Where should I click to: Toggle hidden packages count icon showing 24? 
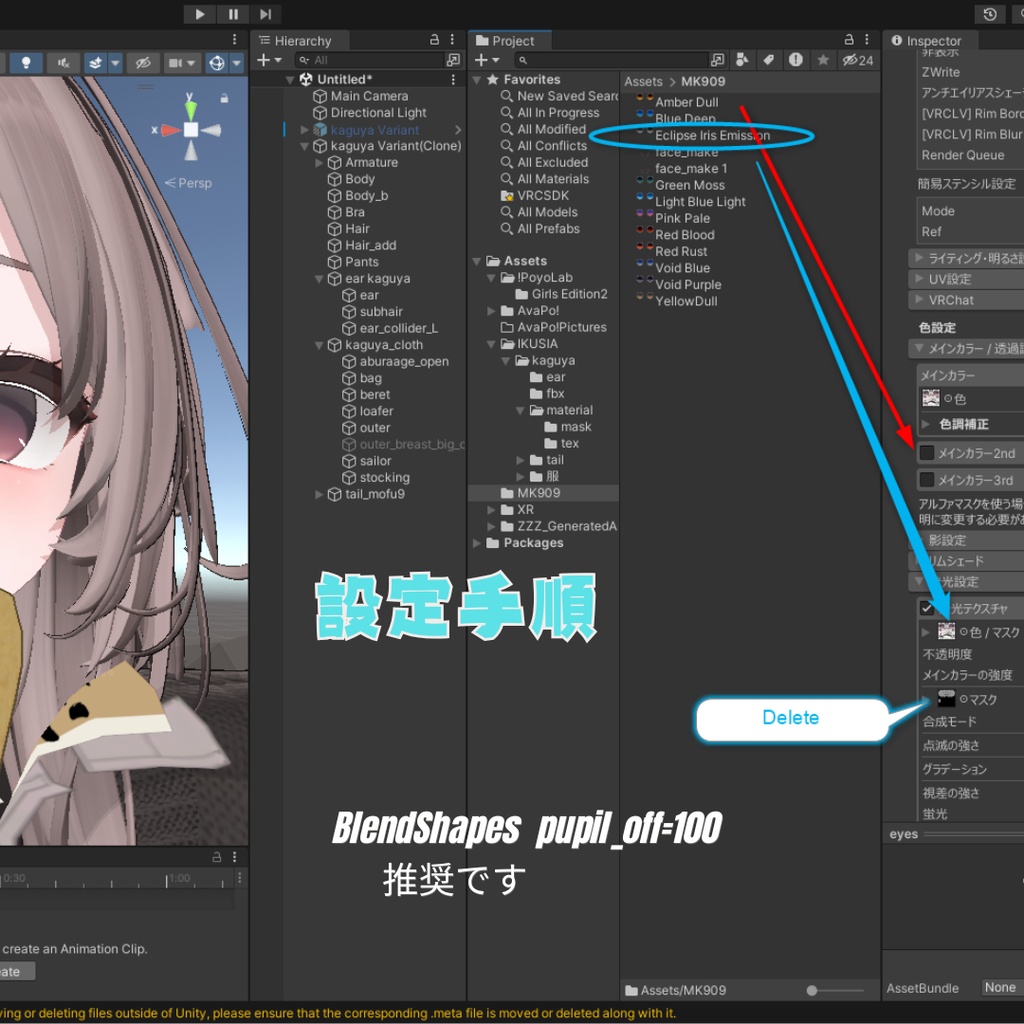[x=857, y=60]
